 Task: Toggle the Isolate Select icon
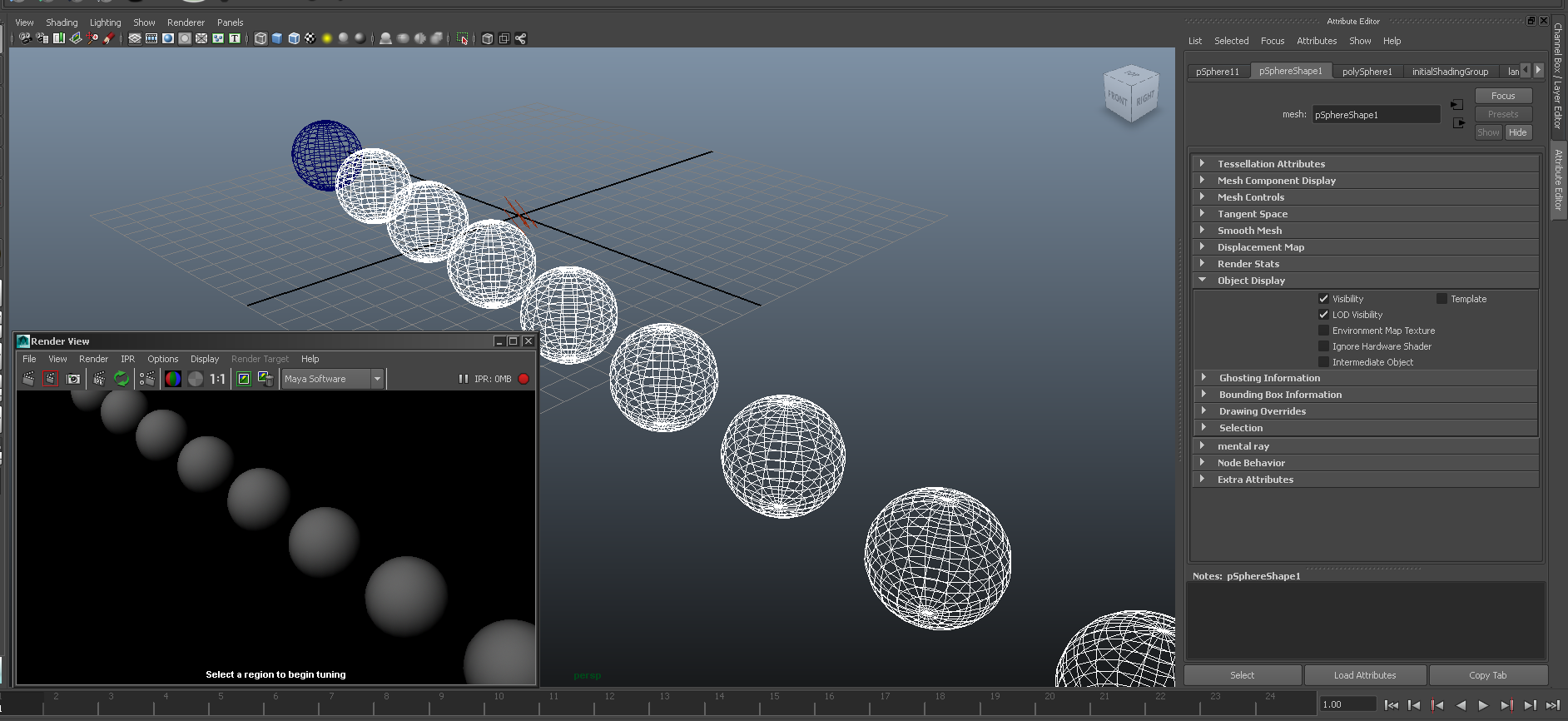click(463, 38)
